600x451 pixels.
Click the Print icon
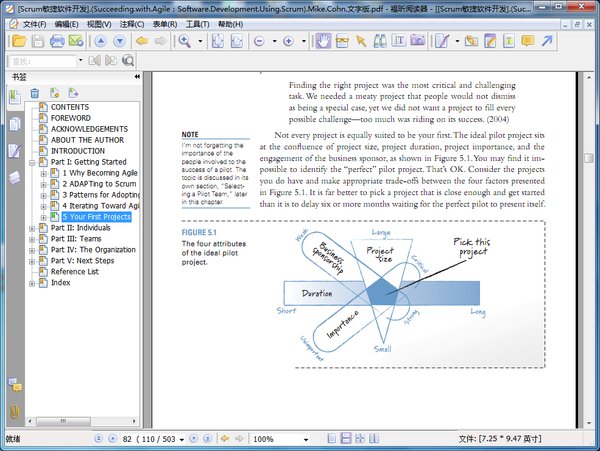(x=57, y=41)
